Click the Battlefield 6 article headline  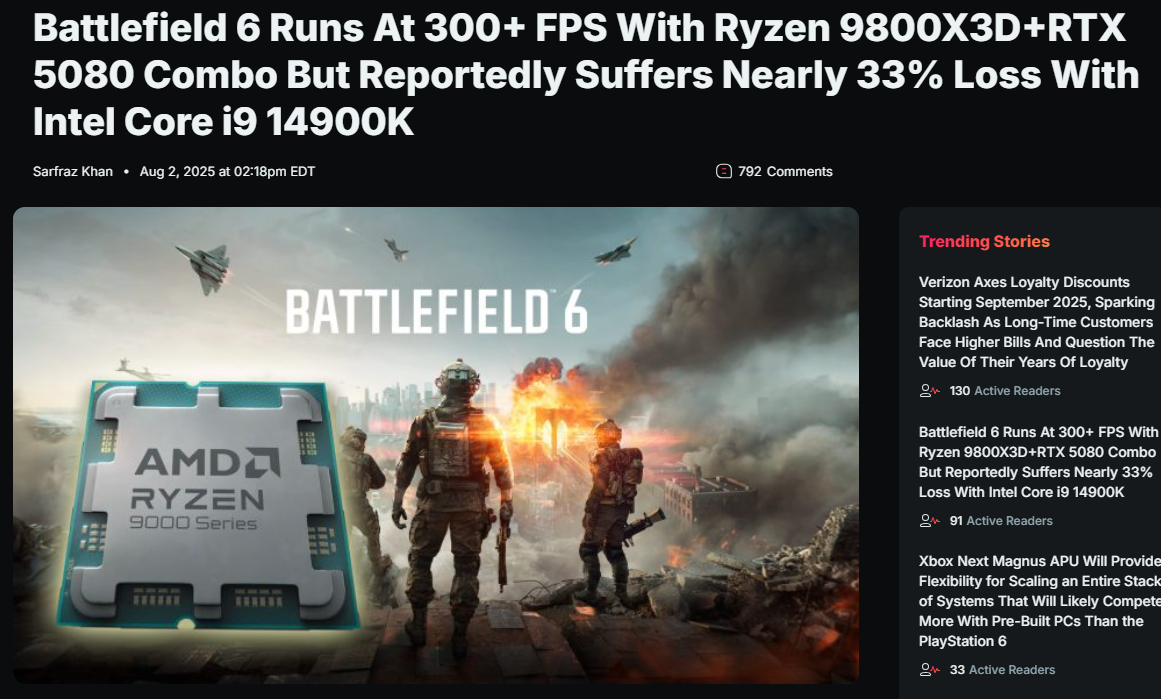click(x=586, y=75)
